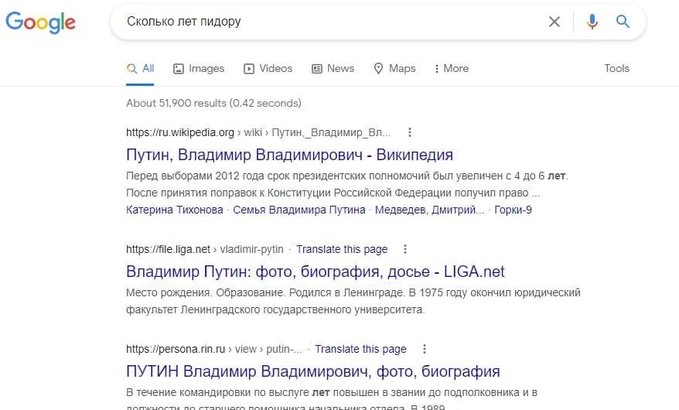Screen dimensions: 679x410
Task: Click Translate this page for file.liga.net
Action: click(342, 249)
